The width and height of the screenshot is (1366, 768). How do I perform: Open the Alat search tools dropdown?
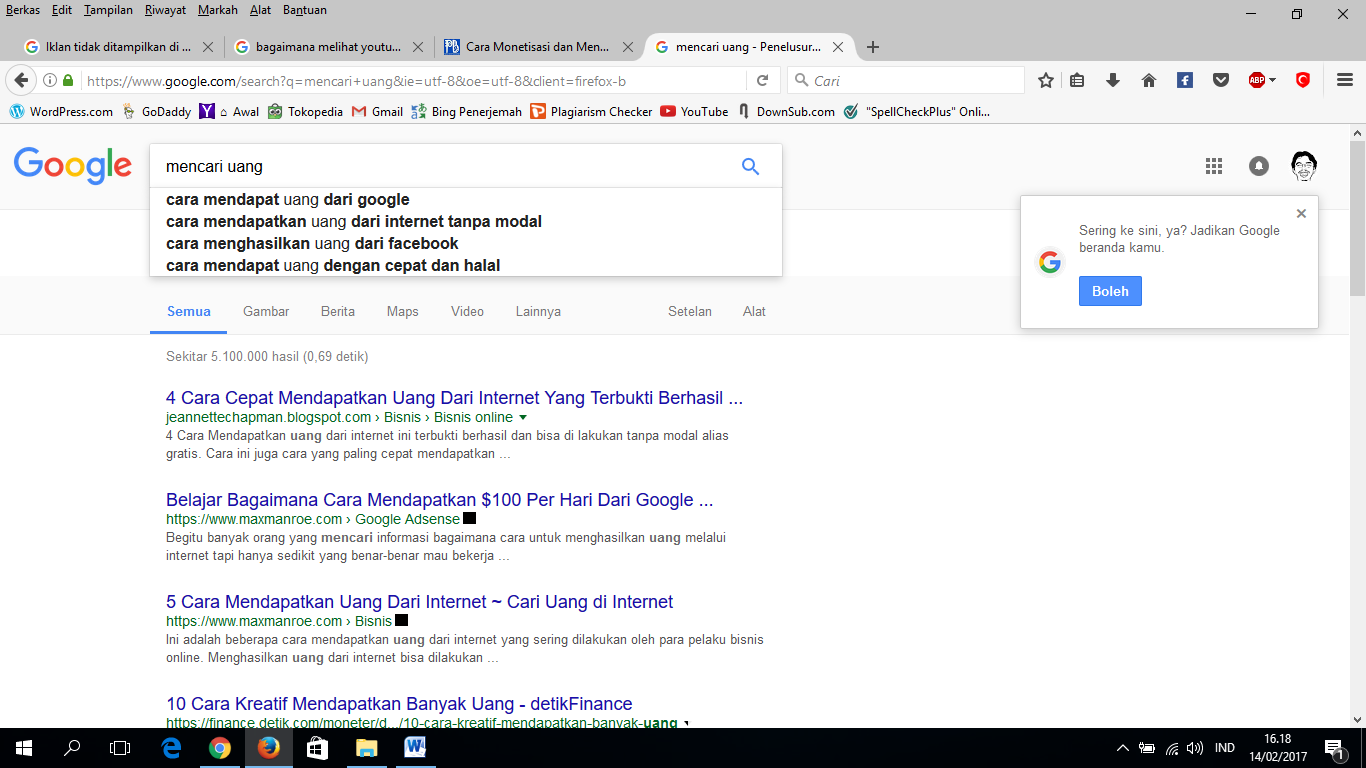click(x=754, y=311)
